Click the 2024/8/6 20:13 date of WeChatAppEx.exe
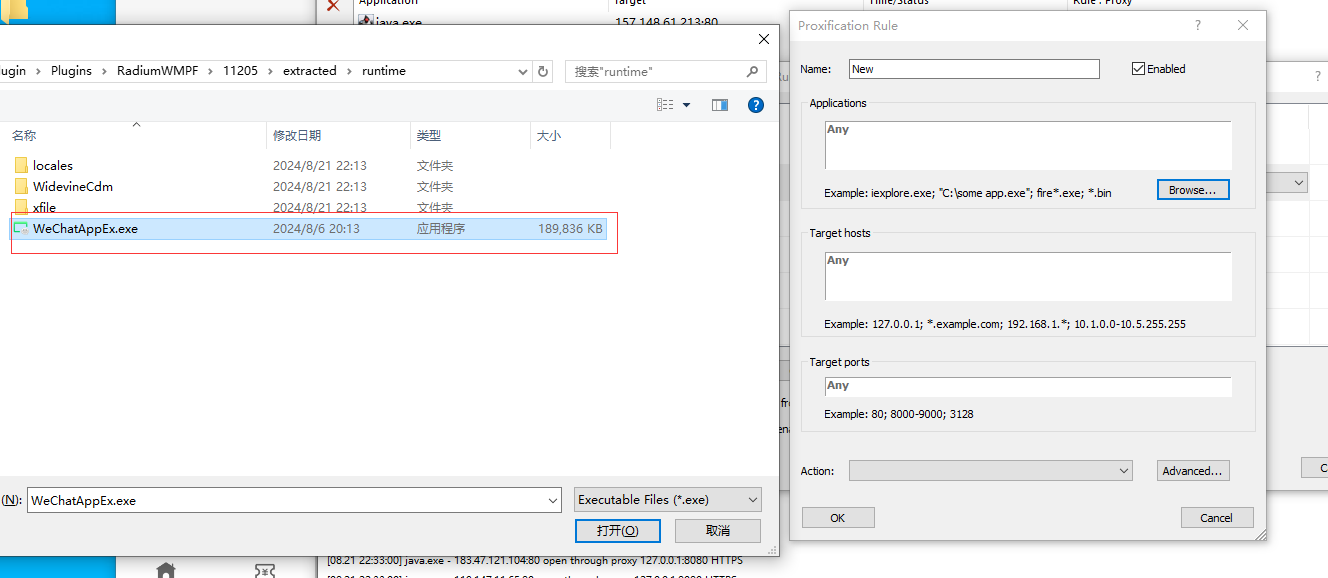The image size is (1328, 578). point(316,228)
